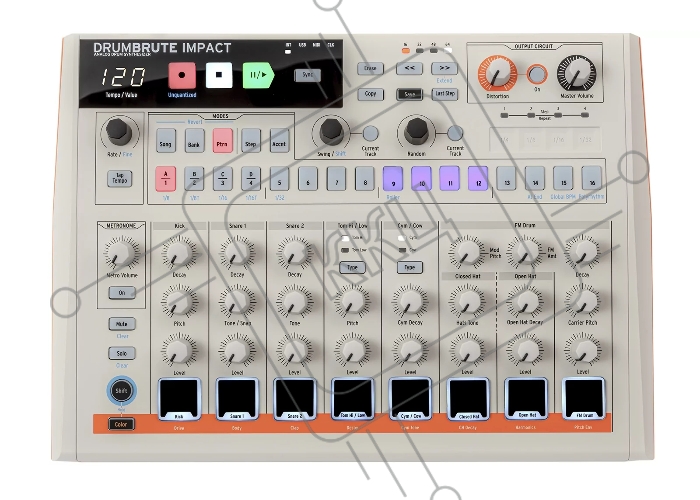700x500 pixels.
Task: Click the Mute button
Action: click(x=122, y=324)
